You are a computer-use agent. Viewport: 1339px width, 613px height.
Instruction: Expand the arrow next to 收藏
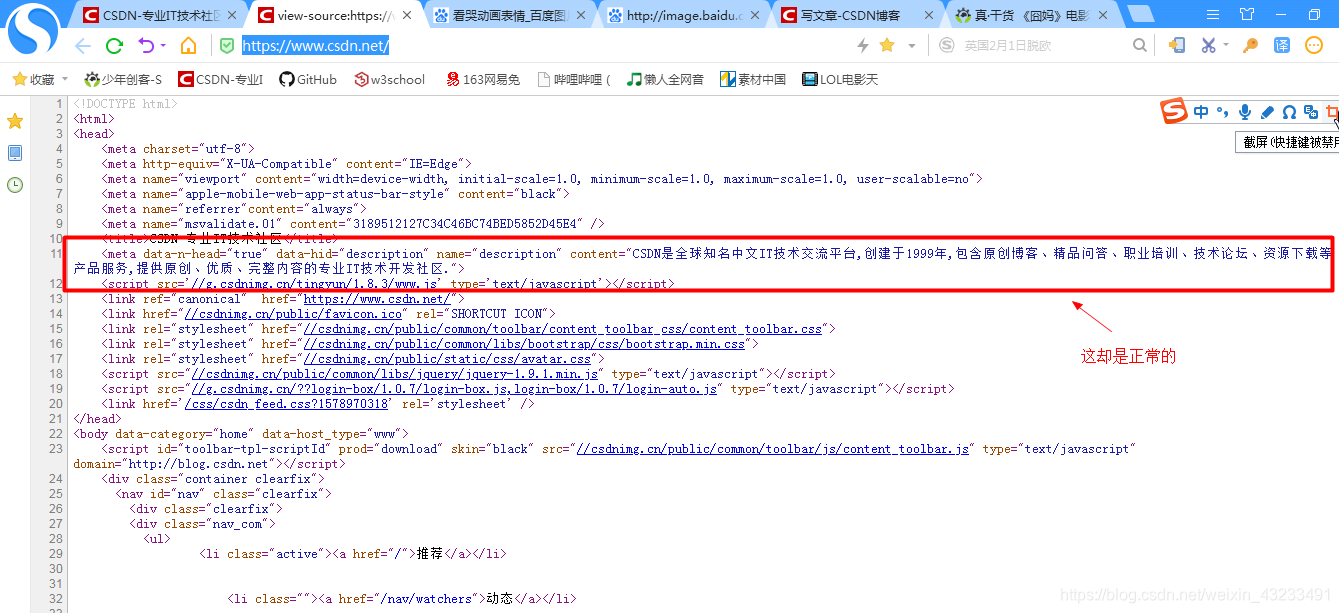(x=65, y=79)
